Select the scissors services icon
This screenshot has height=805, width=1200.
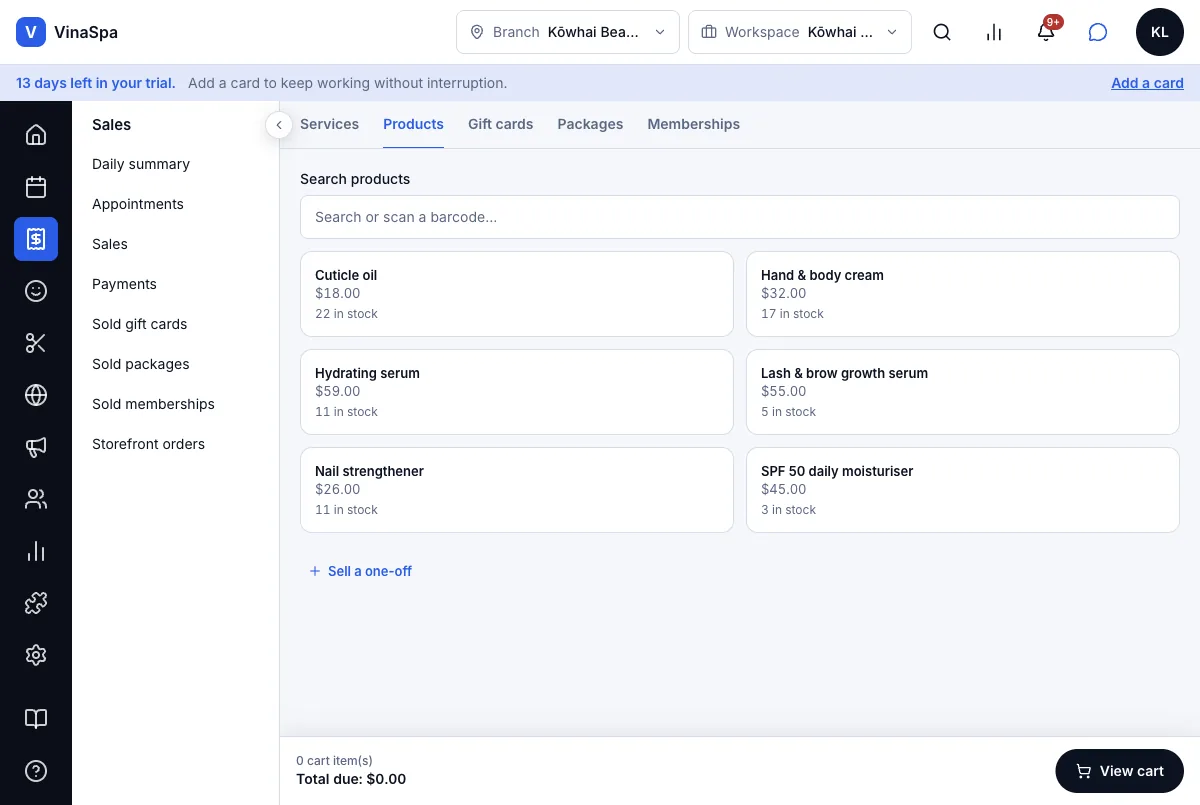pos(36,343)
